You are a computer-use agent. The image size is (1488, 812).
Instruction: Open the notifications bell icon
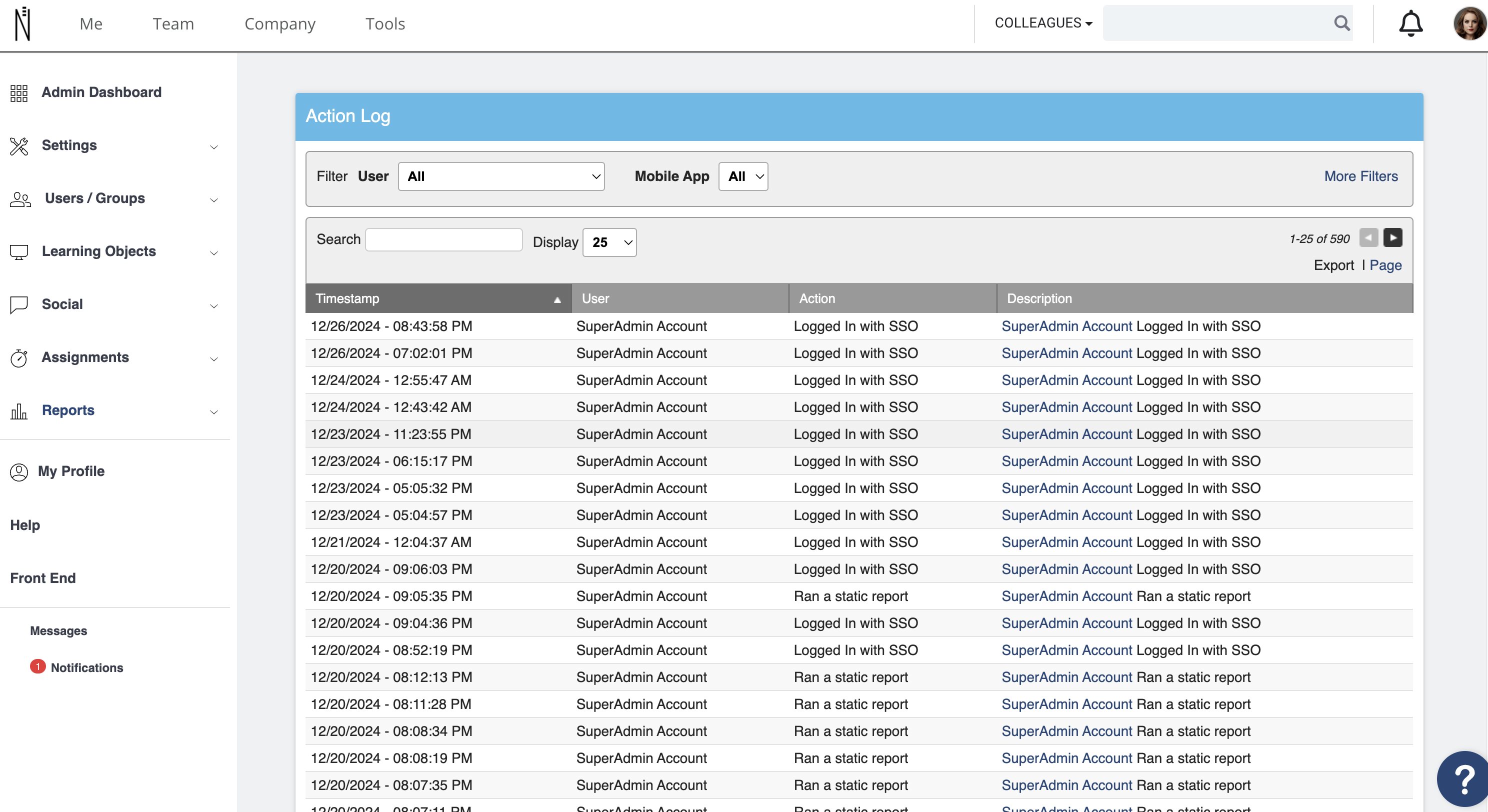point(1410,23)
